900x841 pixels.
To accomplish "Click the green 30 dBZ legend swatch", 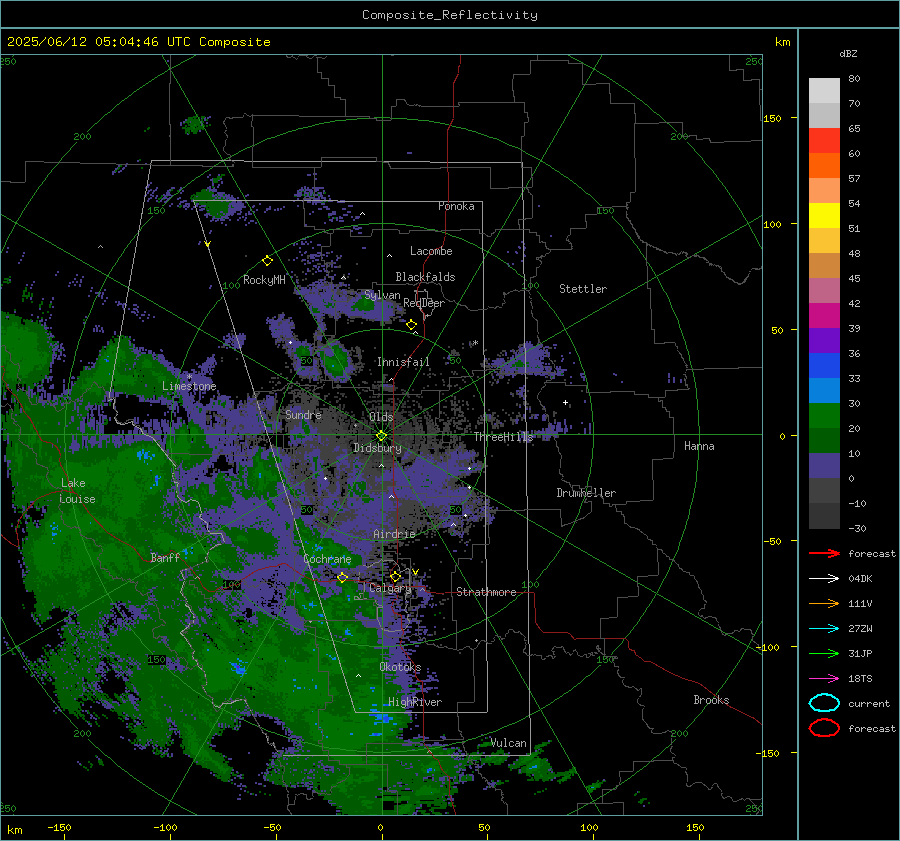I will [824, 415].
